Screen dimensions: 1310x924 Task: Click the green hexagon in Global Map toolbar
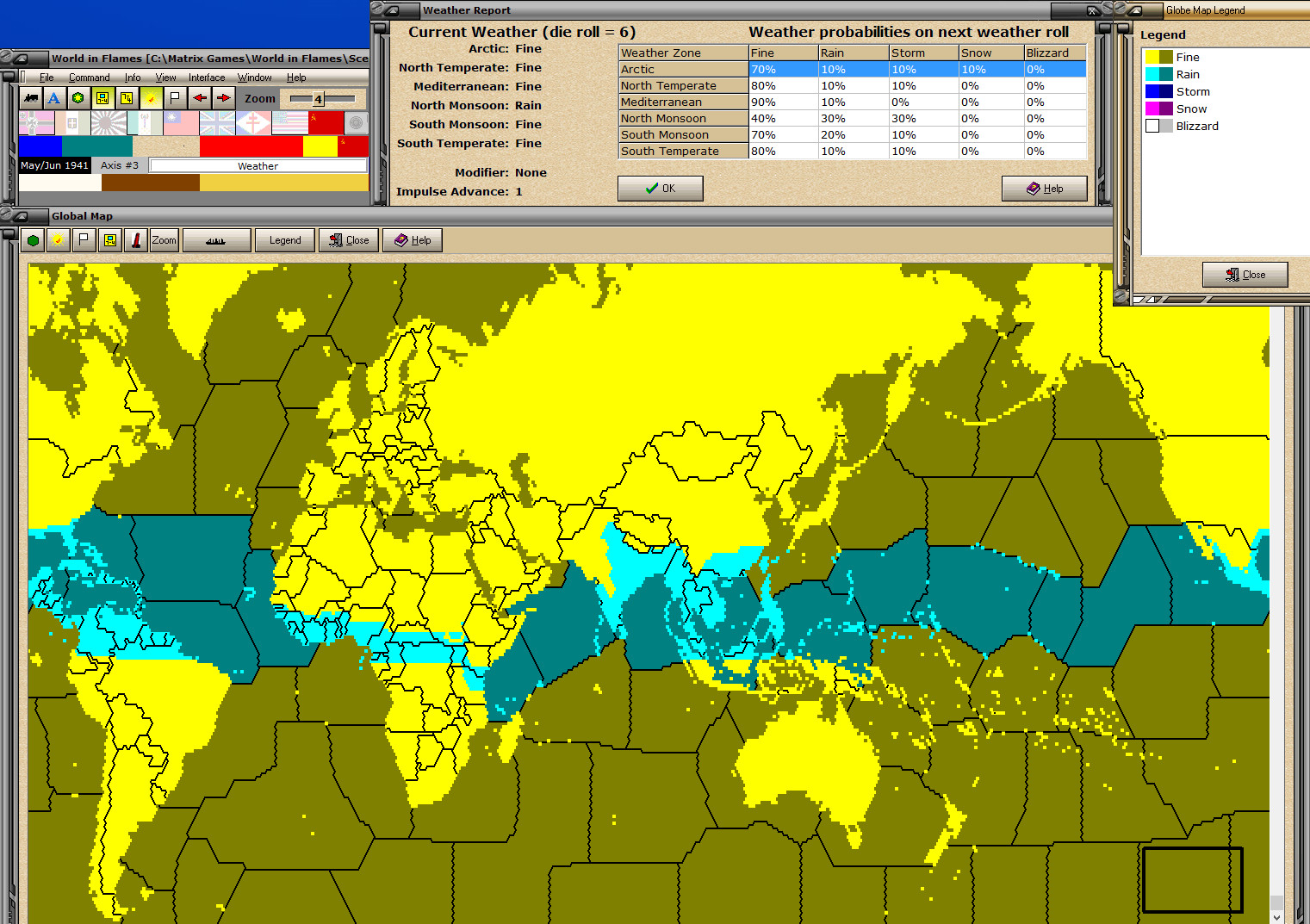(34, 240)
